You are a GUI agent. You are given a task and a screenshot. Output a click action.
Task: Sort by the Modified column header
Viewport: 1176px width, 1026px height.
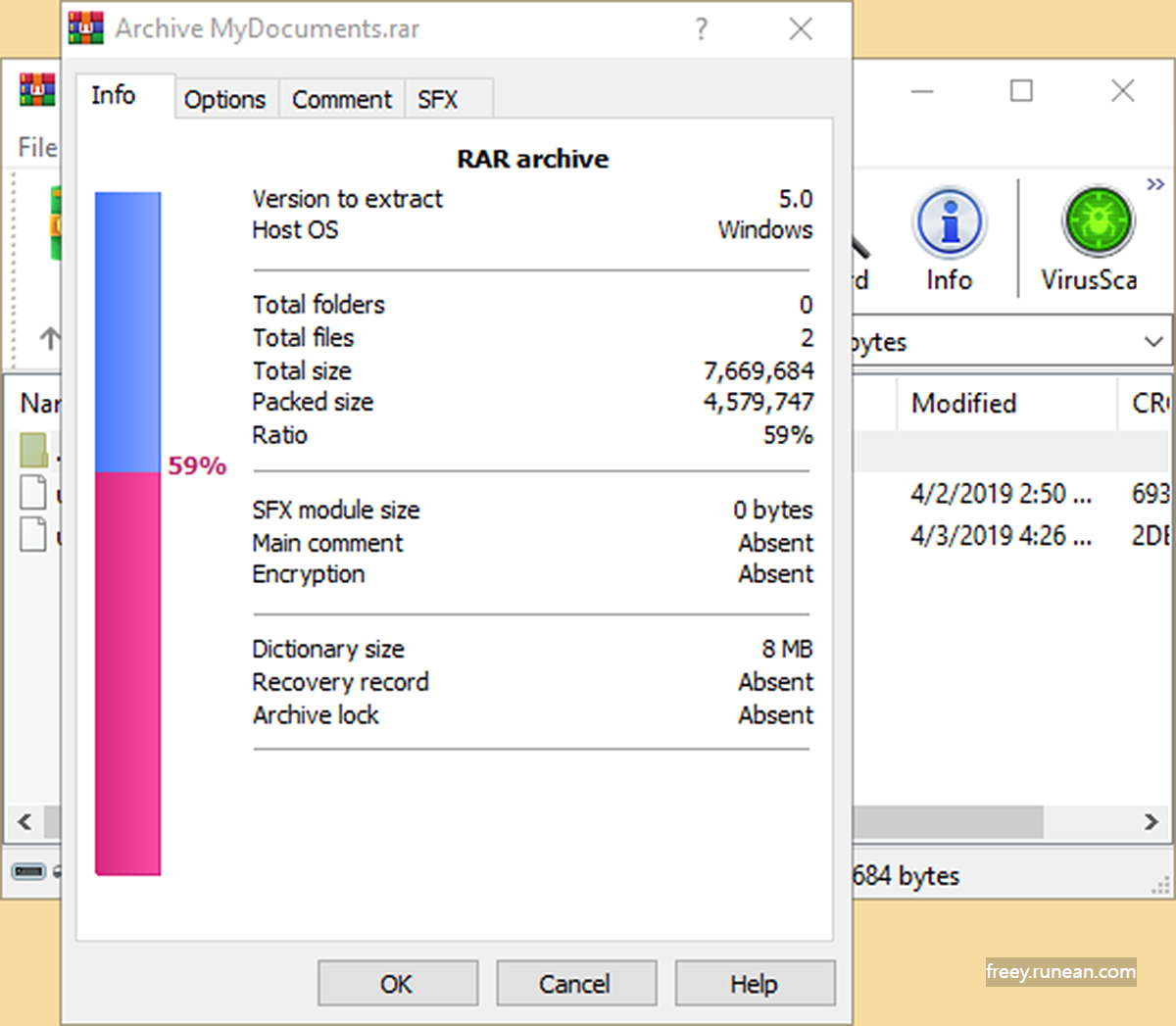1006,403
